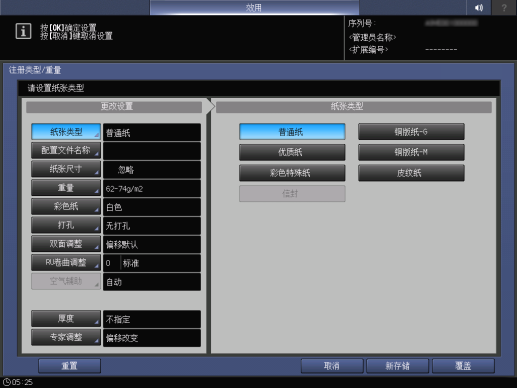
Task: Open 彩色纸 colored paper setting
Action: click(x=66, y=207)
